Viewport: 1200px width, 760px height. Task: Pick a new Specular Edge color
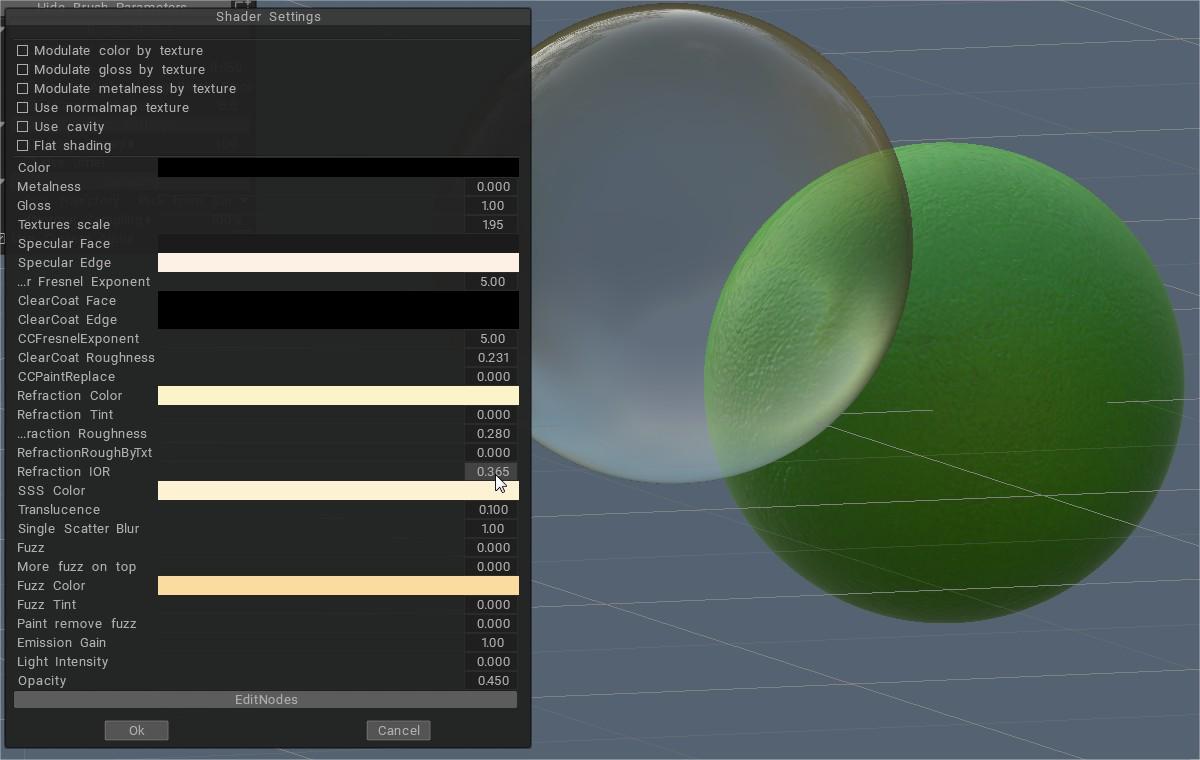tap(337, 262)
